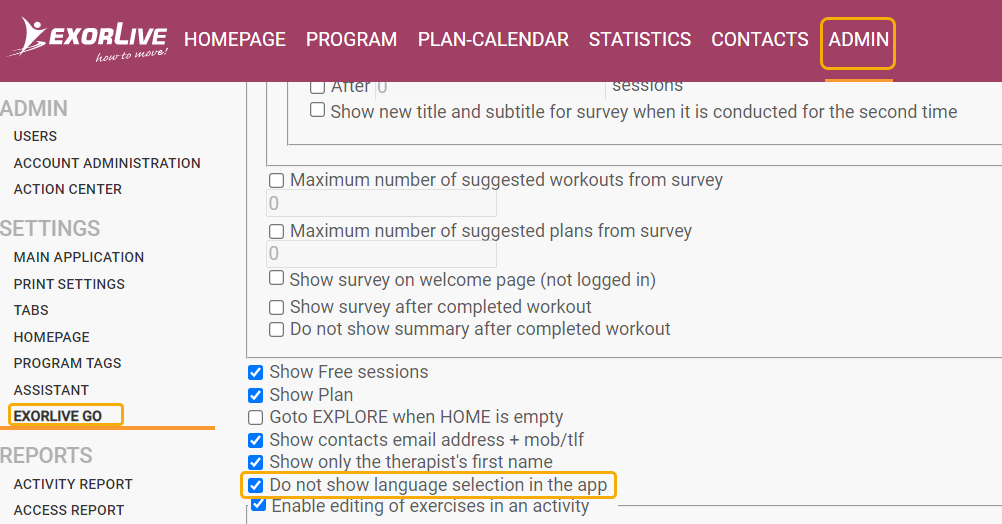Image resolution: width=1002 pixels, height=524 pixels.
Task: Uncheck Do not show language selection
Action: coord(256,485)
